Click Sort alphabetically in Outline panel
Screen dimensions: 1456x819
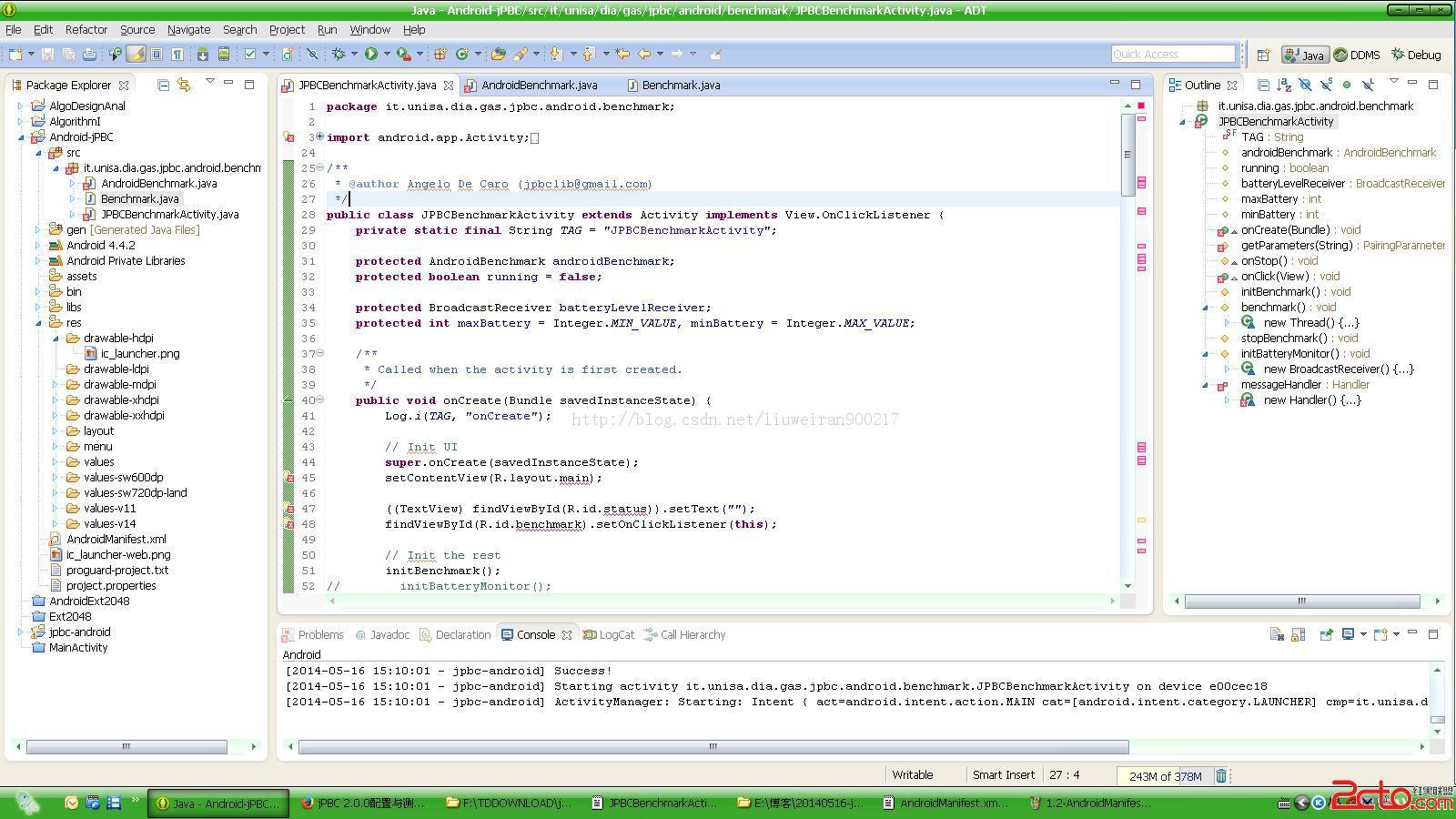1283,85
